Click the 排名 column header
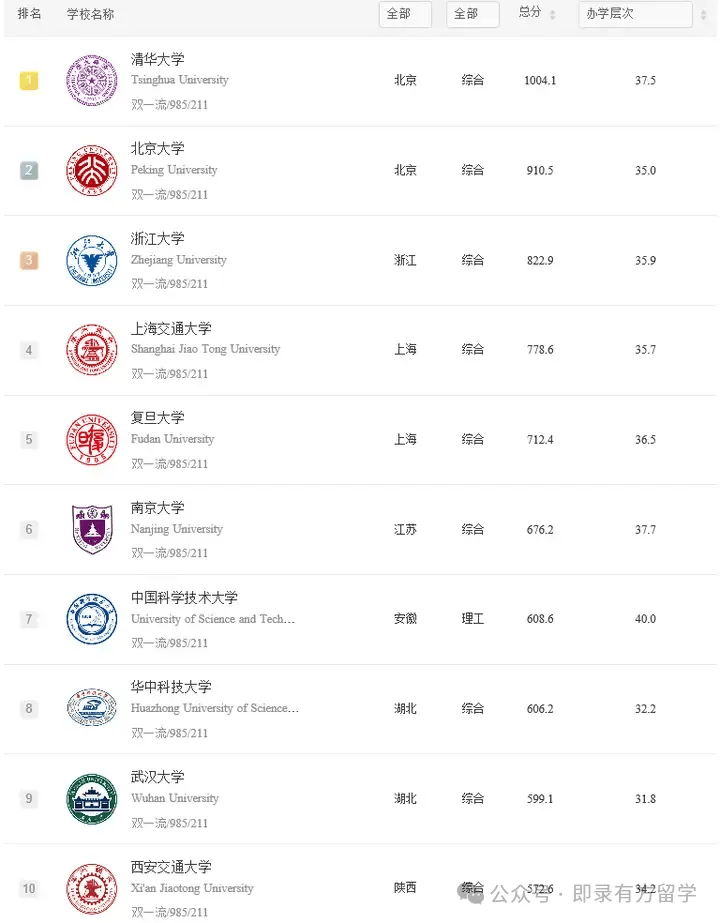Viewport: 720px width, 923px height. [29, 14]
